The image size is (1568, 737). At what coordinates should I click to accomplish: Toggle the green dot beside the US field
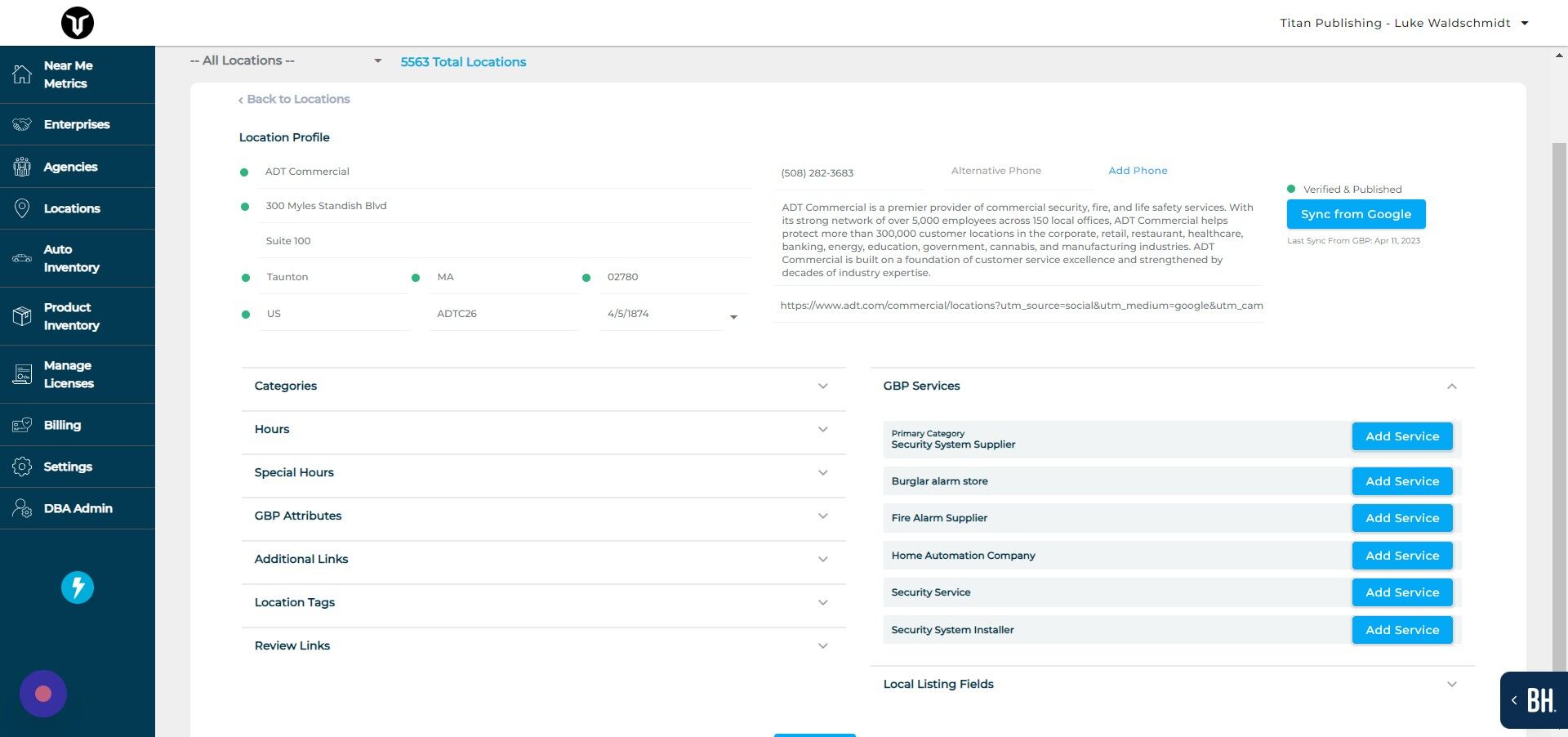click(246, 314)
